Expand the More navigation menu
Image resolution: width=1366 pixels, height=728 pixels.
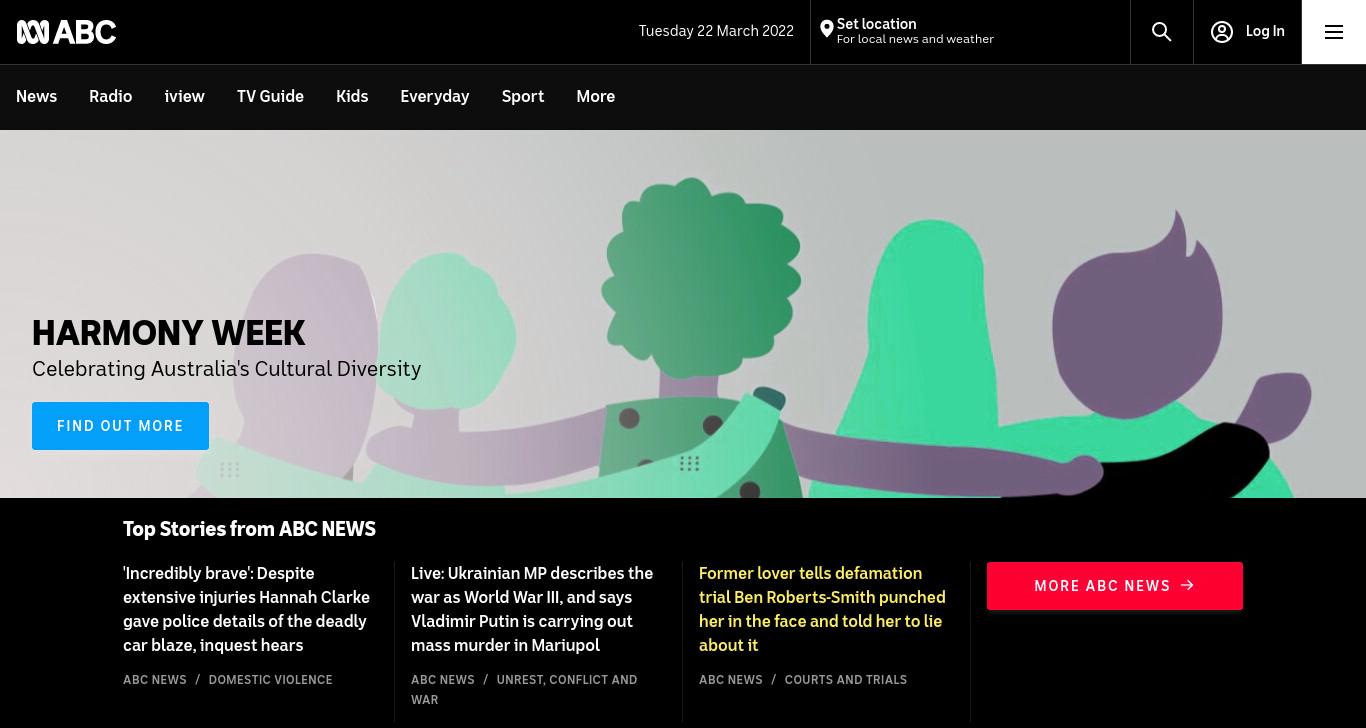point(595,97)
